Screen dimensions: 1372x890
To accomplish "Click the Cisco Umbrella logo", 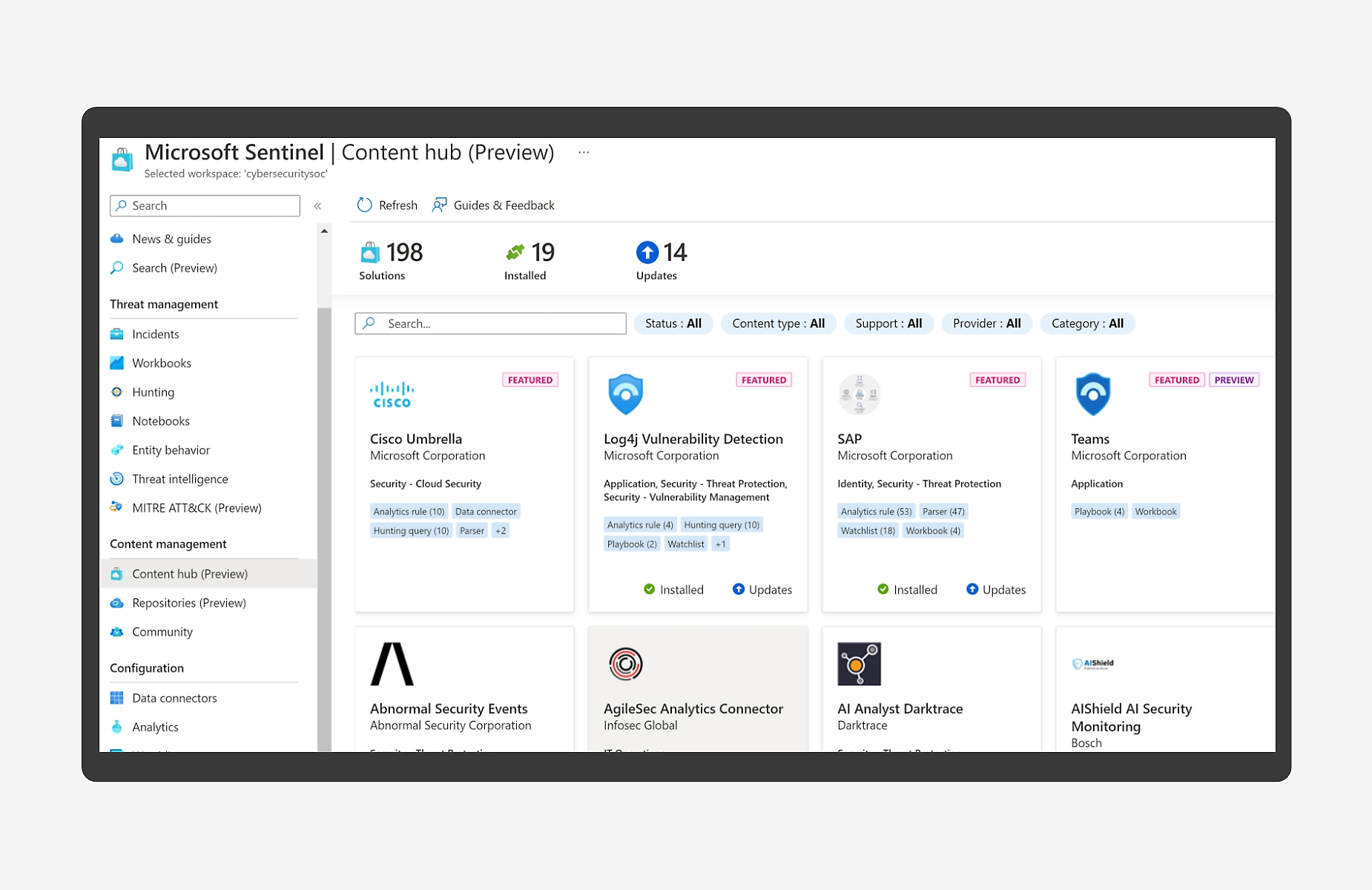I will pyautogui.click(x=392, y=395).
